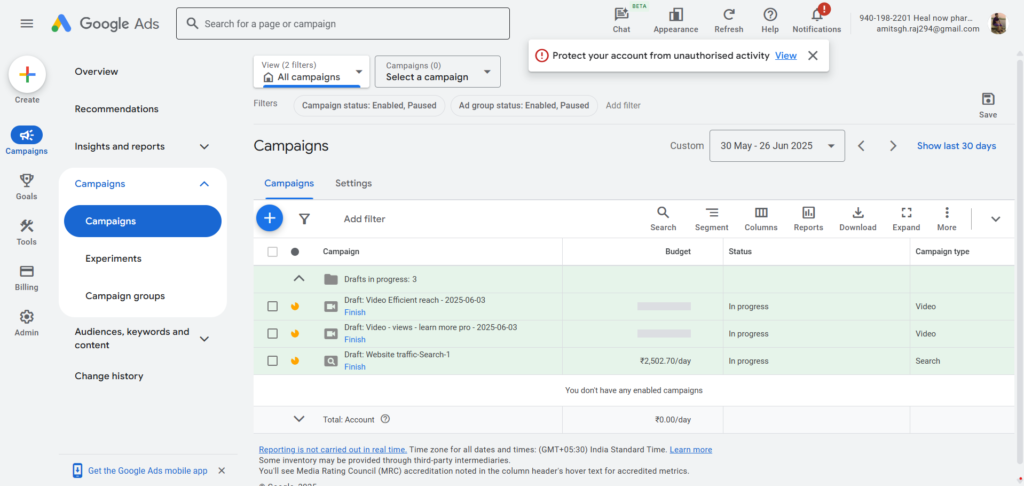Collapse the table toolbar chevron
The image size is (1024, 486).
coord(995,219)
